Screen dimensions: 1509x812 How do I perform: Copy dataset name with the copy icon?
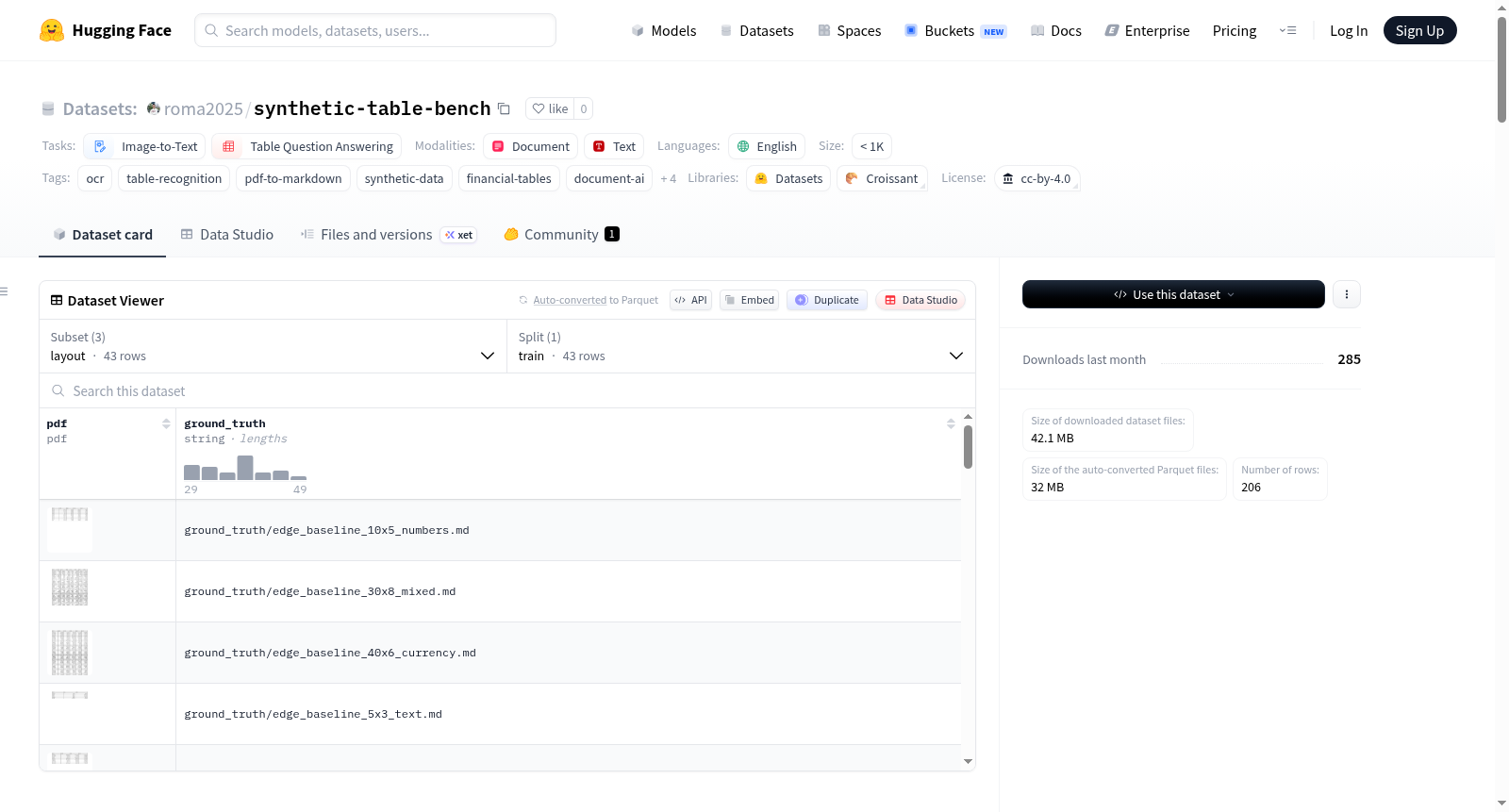tap(504, 108)
